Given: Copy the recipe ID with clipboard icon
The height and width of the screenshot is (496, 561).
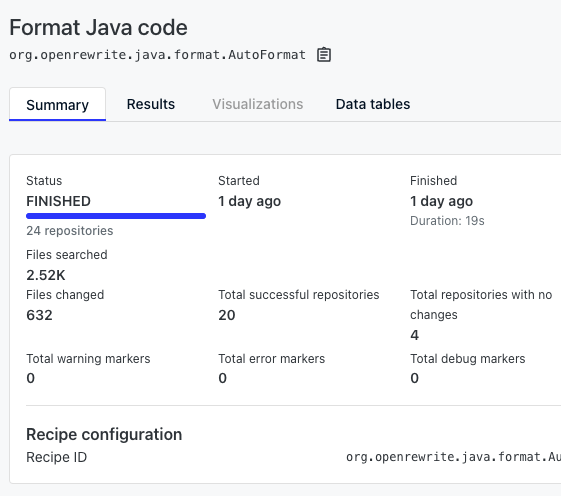Looking at the screenshot, I should [324, 55].
